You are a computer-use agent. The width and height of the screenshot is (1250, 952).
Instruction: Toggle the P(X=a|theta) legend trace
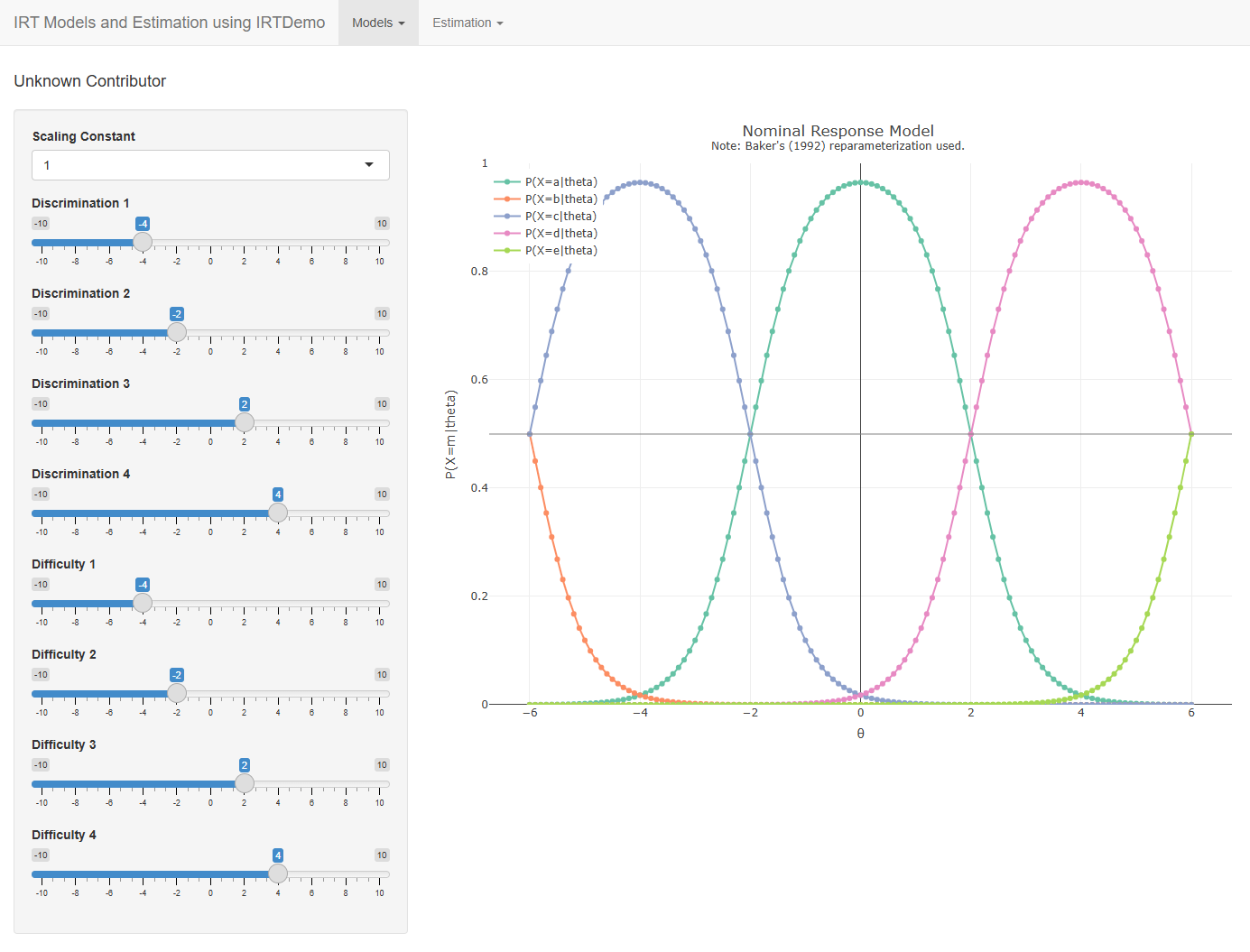[546, 182]
